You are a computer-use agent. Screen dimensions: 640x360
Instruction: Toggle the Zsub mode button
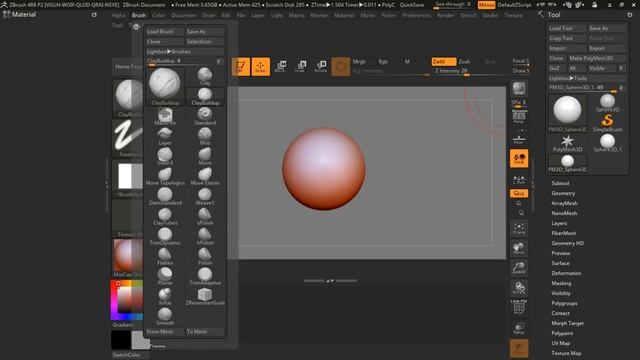point(464,62)
